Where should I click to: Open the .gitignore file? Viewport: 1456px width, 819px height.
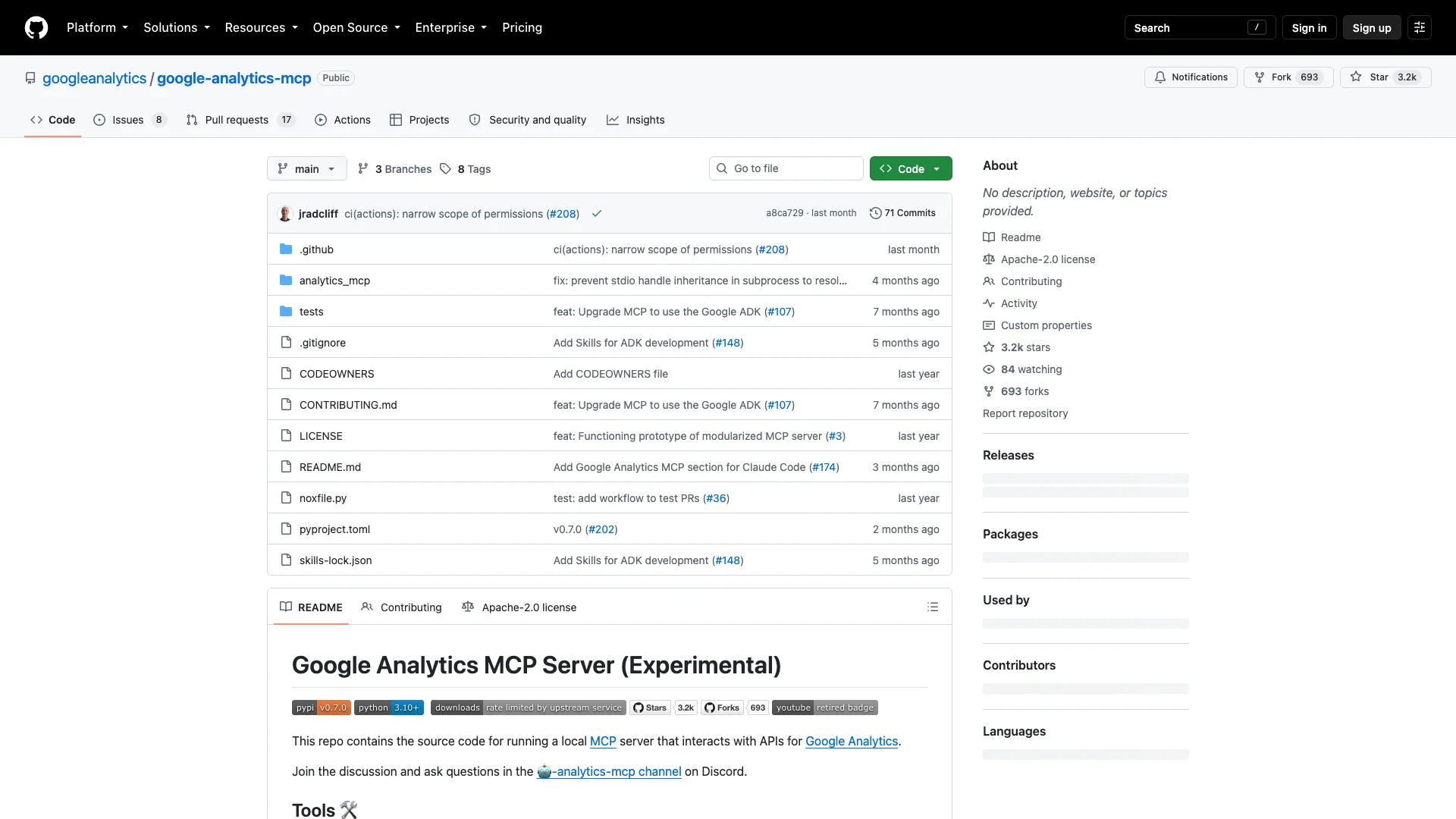322,343
